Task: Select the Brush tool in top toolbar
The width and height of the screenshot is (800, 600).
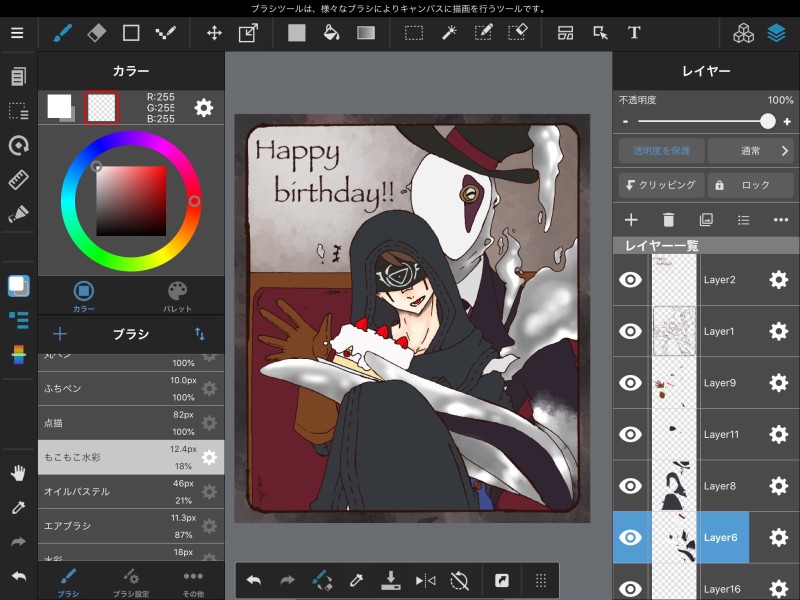Action: point(63,33)
